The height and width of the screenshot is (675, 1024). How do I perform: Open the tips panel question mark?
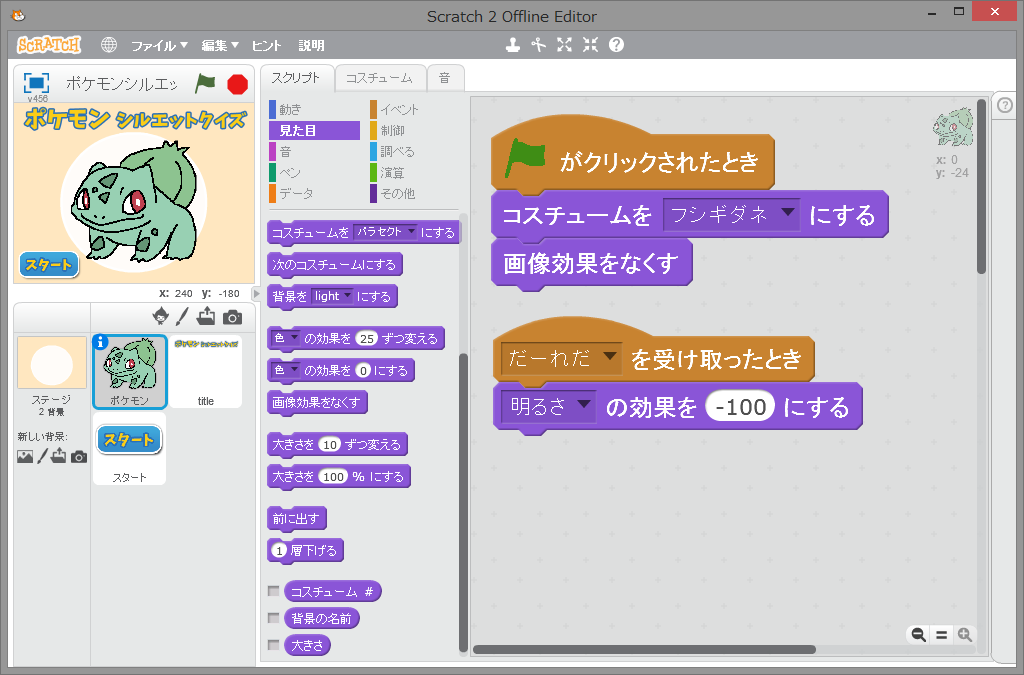click(x=1005, y=104)
